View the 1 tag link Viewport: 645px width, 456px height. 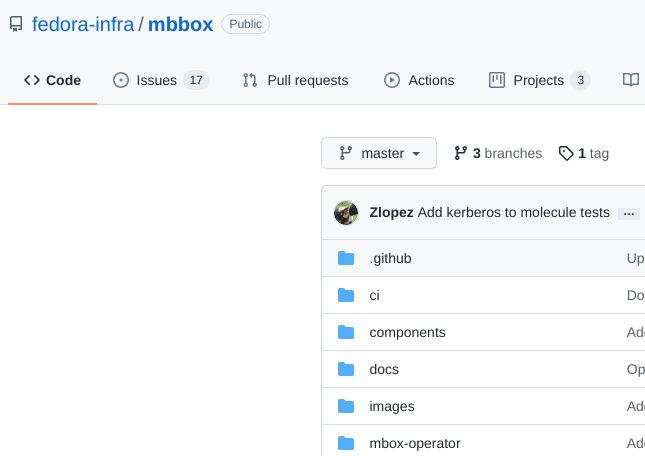click(x=584, y=153)
